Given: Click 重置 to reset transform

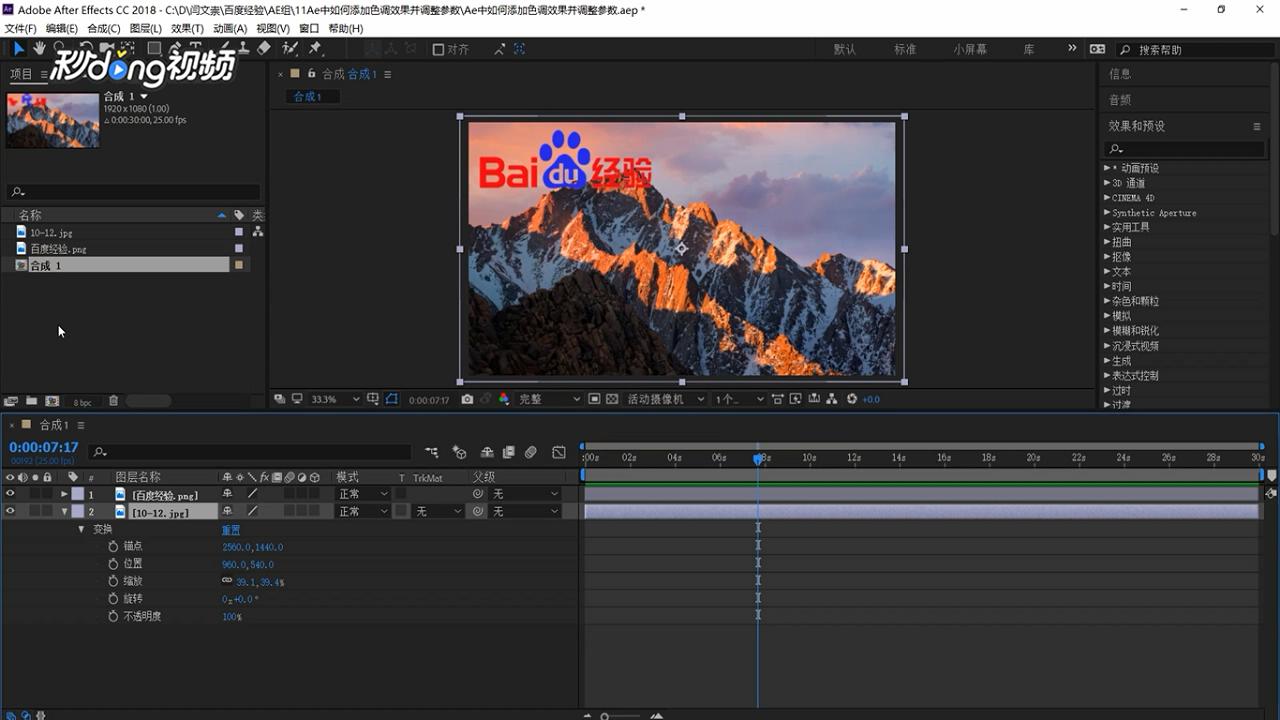Looking at the screenshot, I should click(231, 530).
